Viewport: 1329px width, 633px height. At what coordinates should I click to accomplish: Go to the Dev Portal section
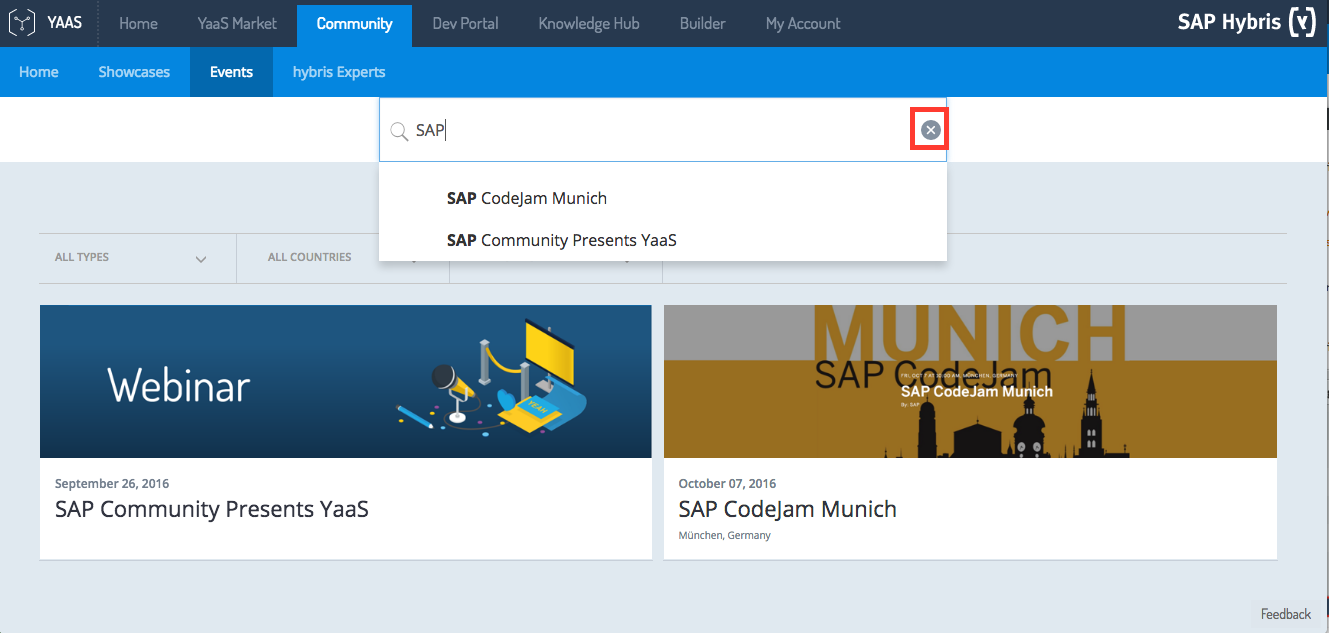465,23
